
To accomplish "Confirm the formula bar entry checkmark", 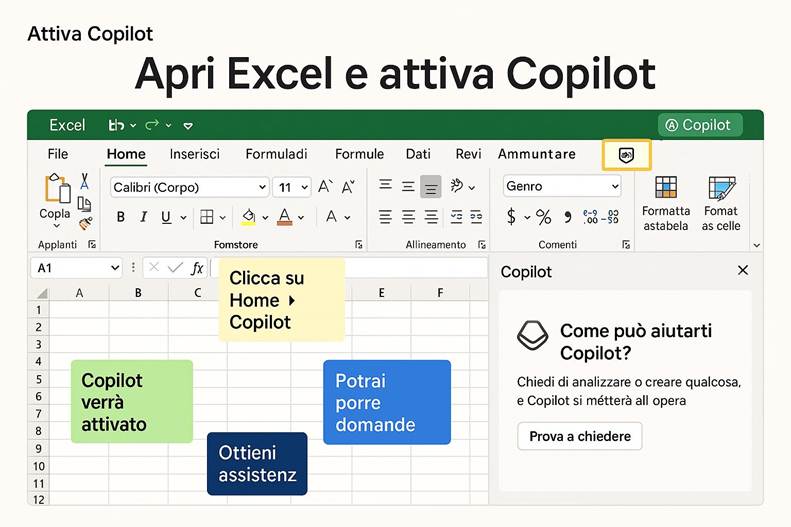I will coord(175,267).
